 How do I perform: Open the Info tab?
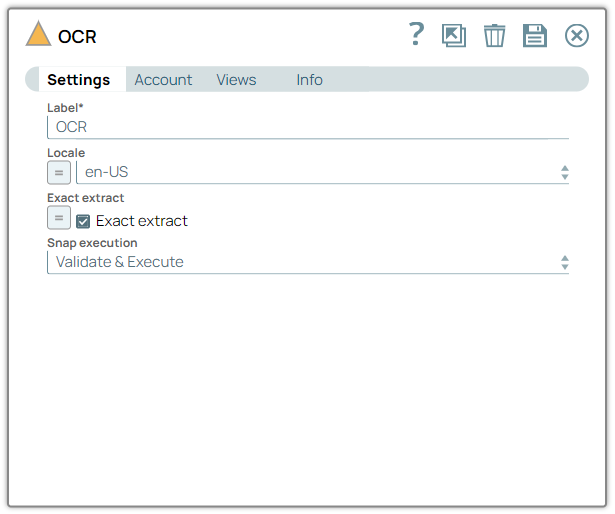[309, 80]
